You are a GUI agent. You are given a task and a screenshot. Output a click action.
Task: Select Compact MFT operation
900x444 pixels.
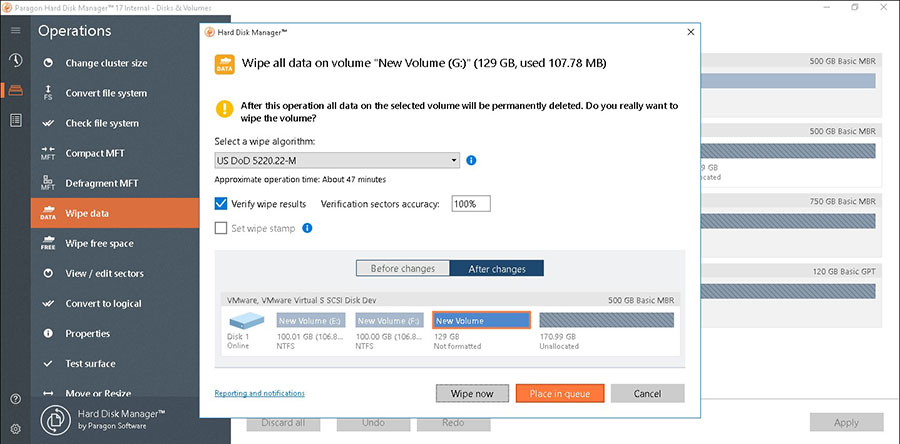point(115,153)
